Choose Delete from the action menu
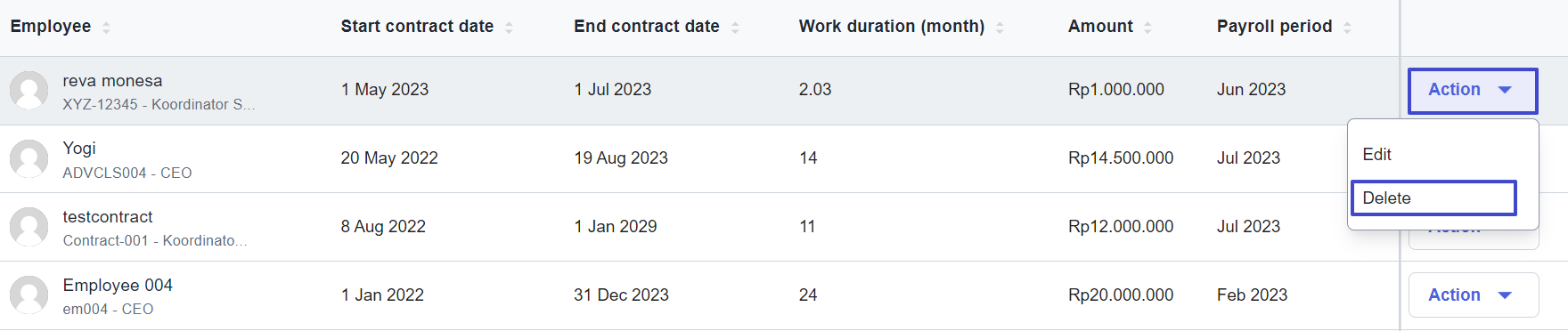The image size is (1568, 331). point(1433,198)
